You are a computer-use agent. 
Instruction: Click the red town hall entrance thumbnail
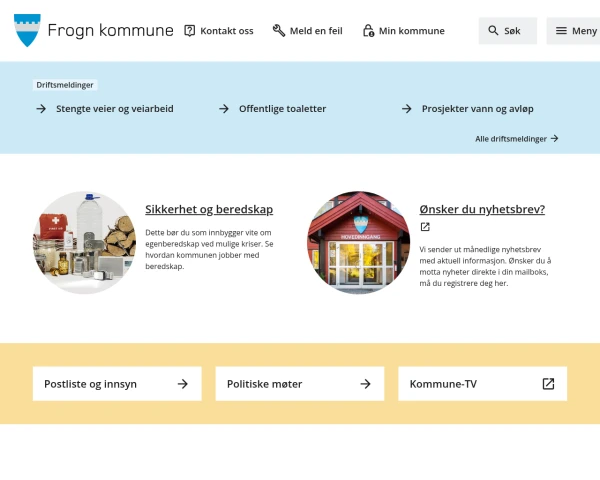coord(359,243)
